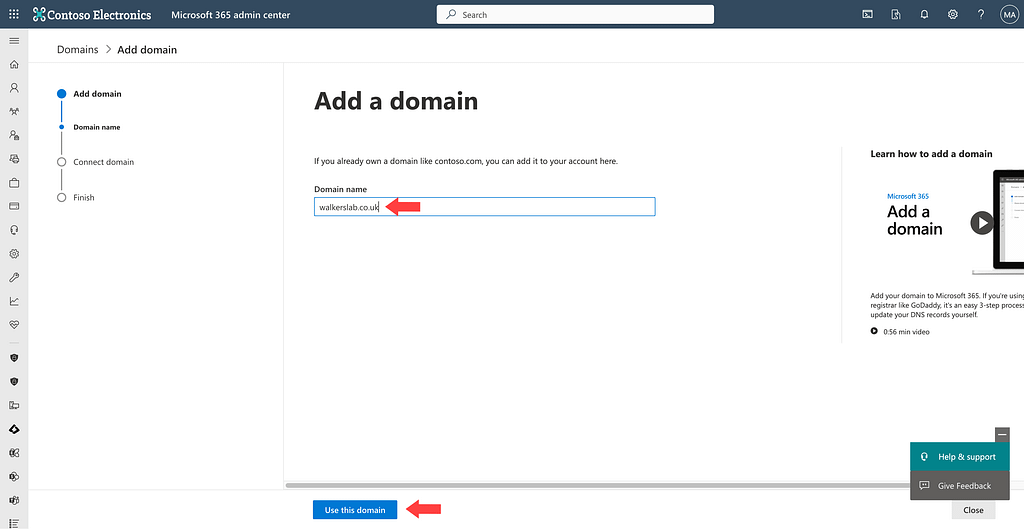Play the Add a domain video
Viewport: 1024px width, 530px height.
982,222
